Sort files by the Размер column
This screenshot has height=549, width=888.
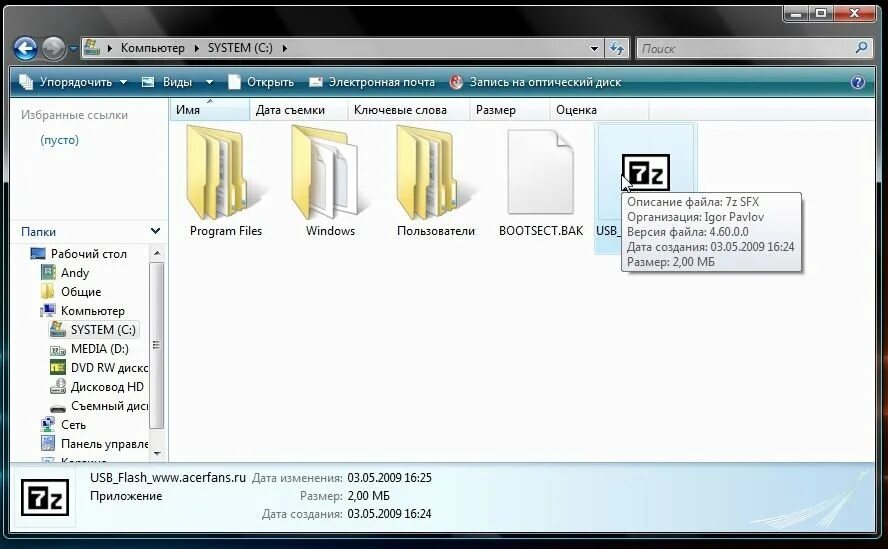510,110
